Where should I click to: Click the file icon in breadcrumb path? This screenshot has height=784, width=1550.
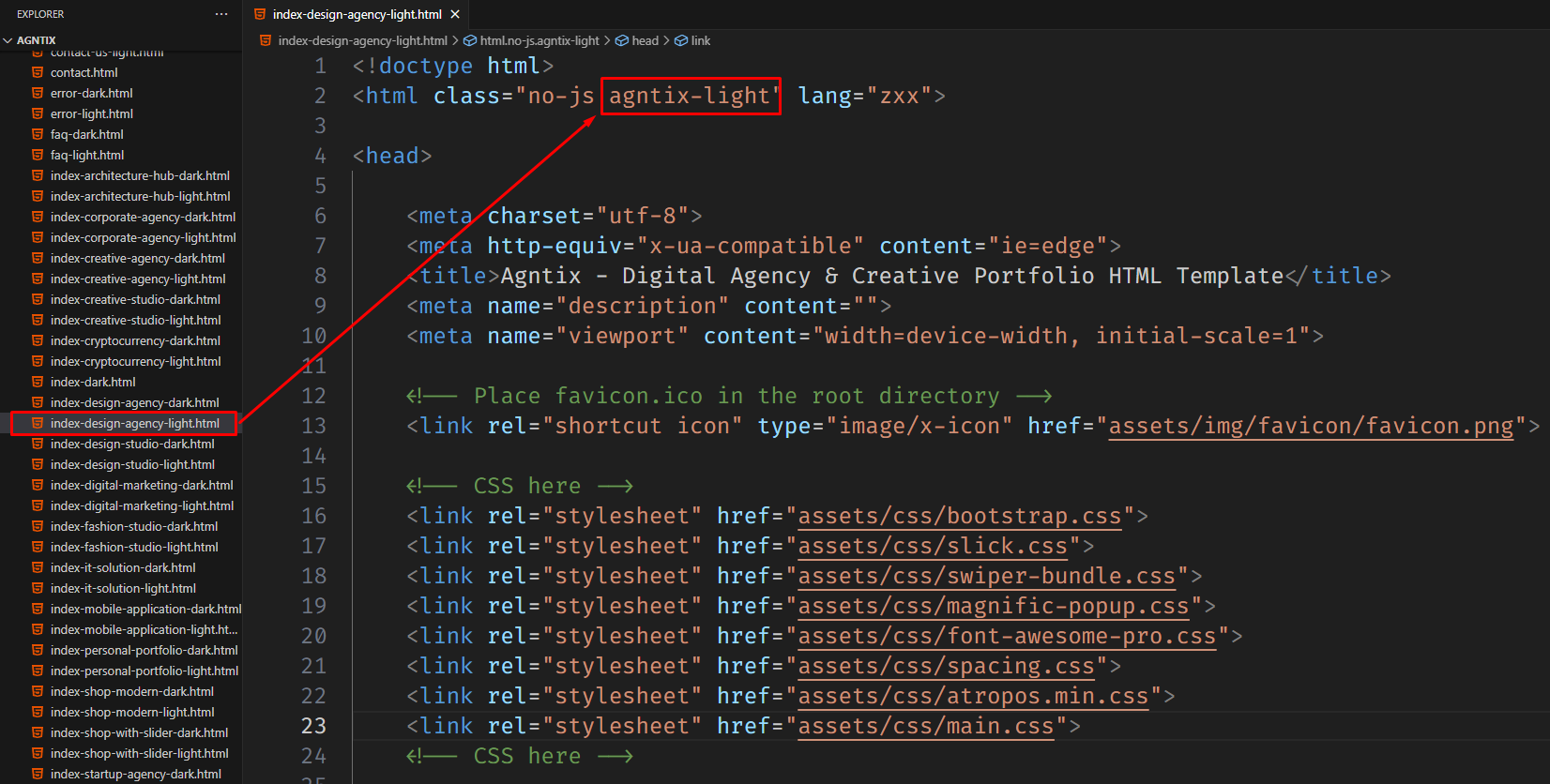[266, 40]
